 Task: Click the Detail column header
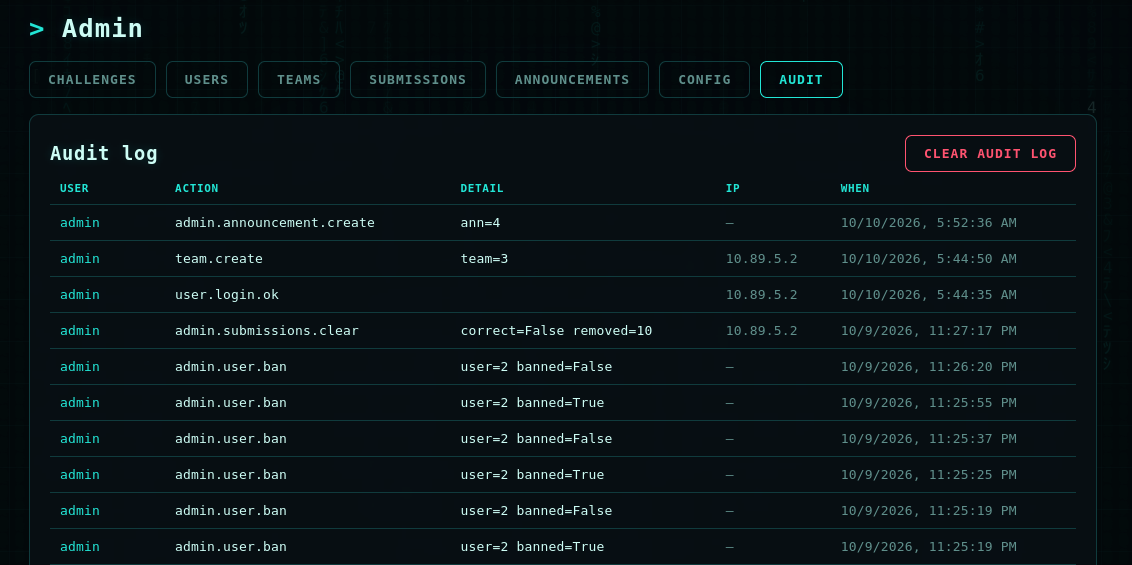(x=482, y=188)
